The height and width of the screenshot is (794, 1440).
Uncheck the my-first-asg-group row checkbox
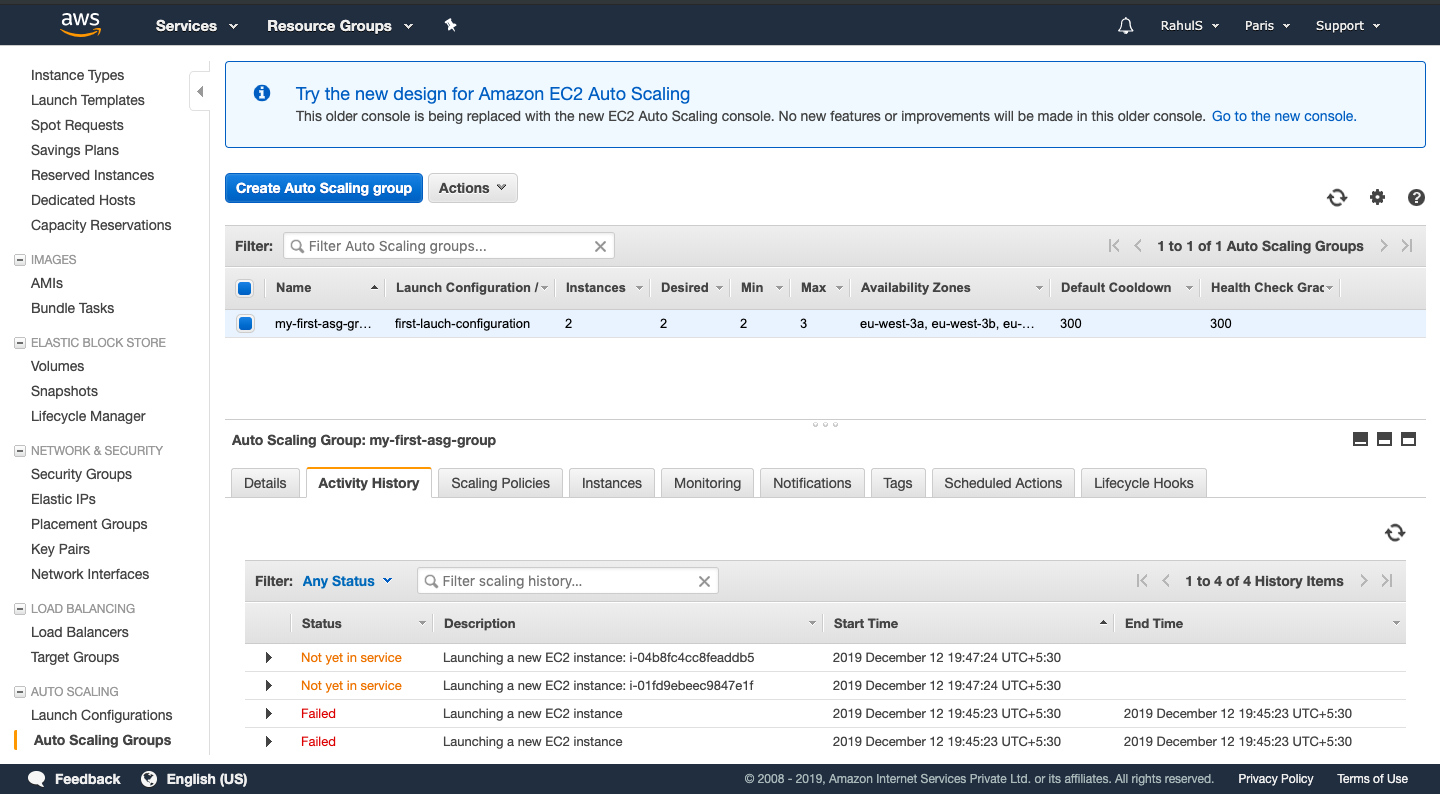[245, 323]
